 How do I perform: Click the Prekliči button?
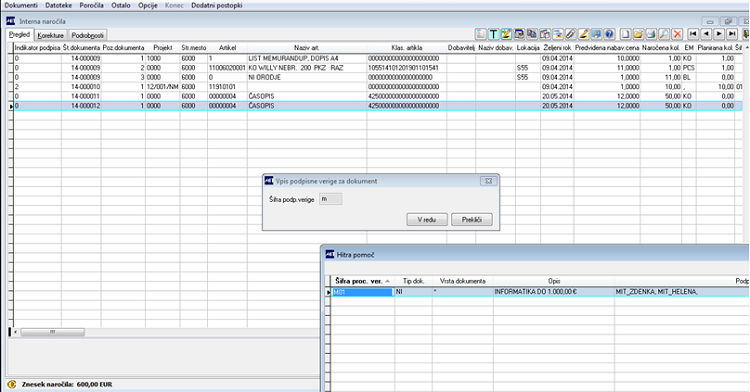[x=472, y=219]
